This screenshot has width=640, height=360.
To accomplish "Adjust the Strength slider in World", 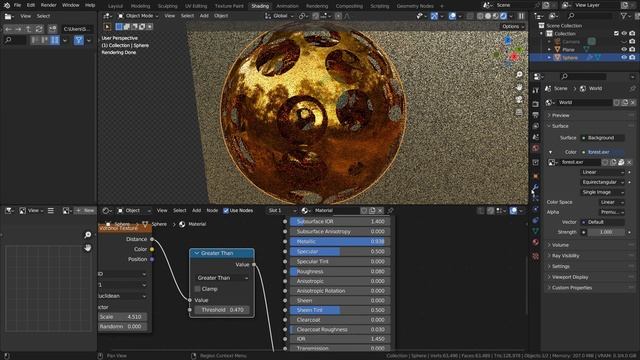I will [x=606, y=232].
